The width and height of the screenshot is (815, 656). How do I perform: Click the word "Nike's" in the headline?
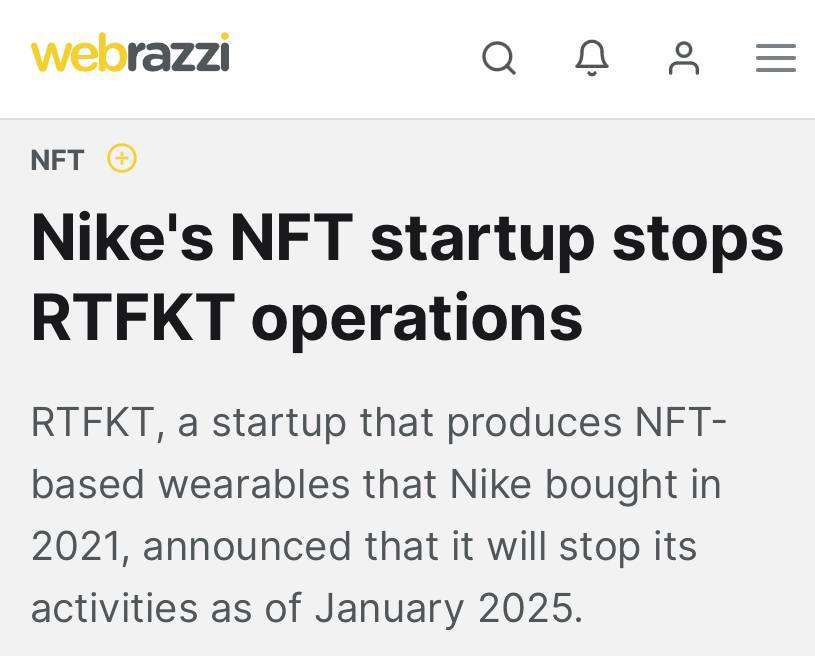[x=122, y=238]
